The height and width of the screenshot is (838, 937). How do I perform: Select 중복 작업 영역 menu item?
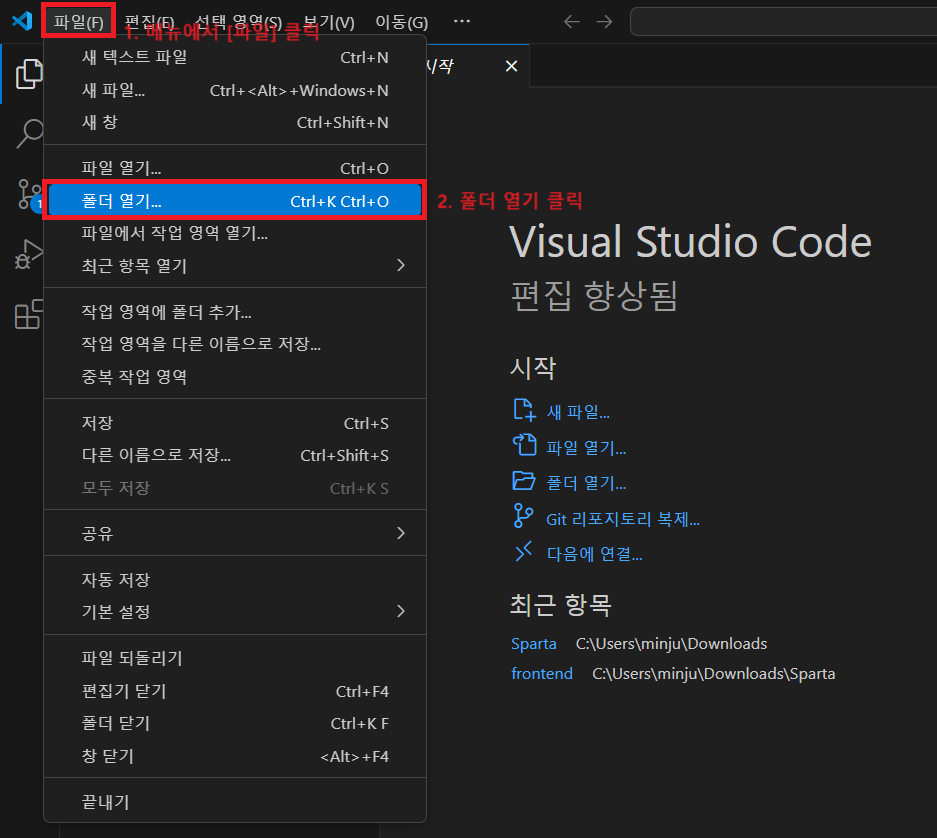point(235,377)
